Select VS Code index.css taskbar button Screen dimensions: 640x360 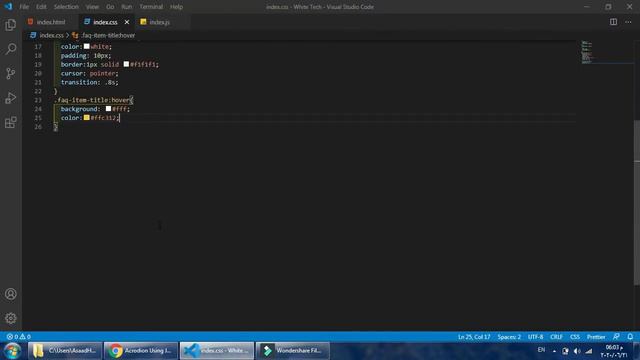tap(217, 351)
